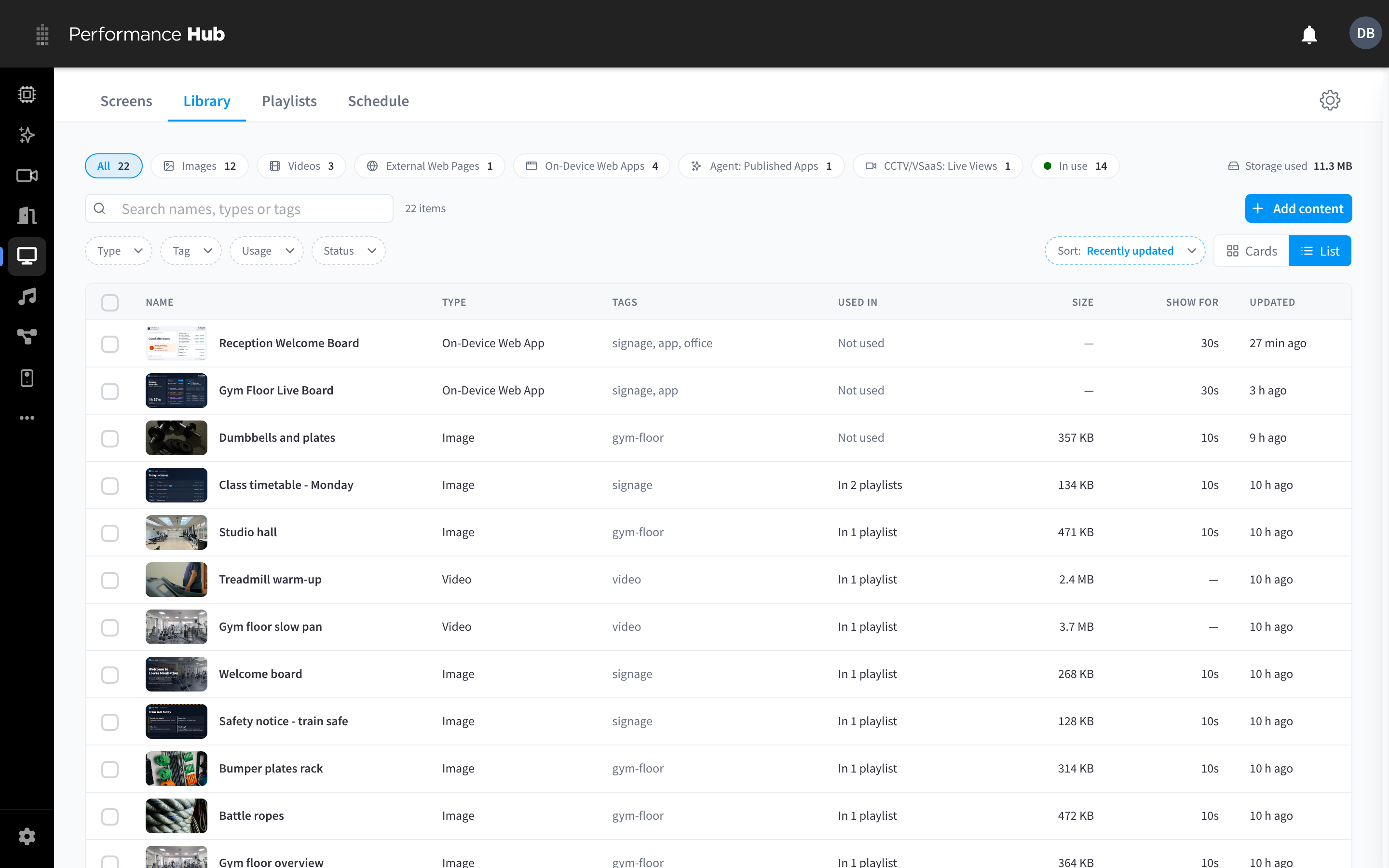Filter by In use chip
This screenshot has width=1389, height=868.
pos(1075,166)
